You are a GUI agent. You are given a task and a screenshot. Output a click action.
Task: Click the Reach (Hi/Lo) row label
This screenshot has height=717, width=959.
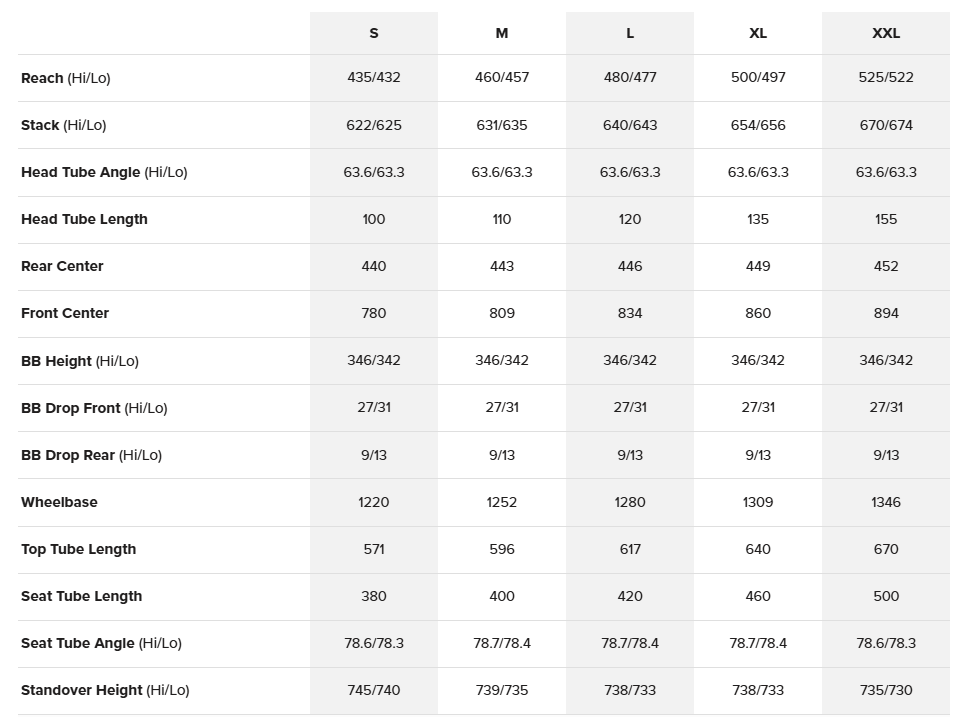point(65,78)
